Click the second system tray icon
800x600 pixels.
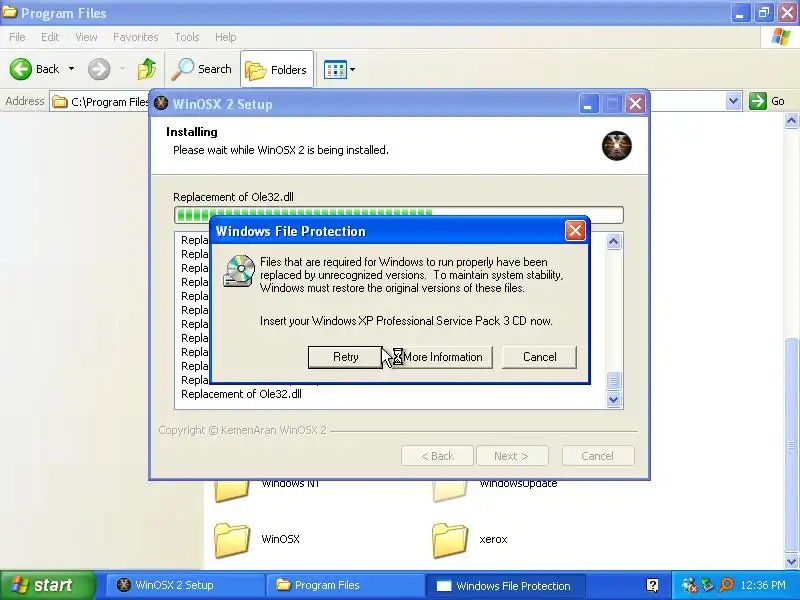[x=708, y=585]
